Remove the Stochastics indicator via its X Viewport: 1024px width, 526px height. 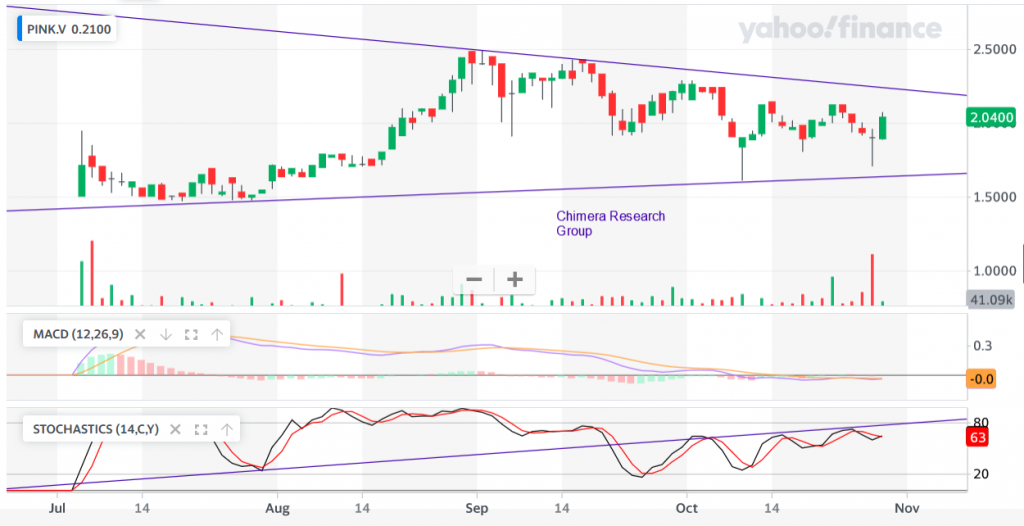(x=175, y=429)
